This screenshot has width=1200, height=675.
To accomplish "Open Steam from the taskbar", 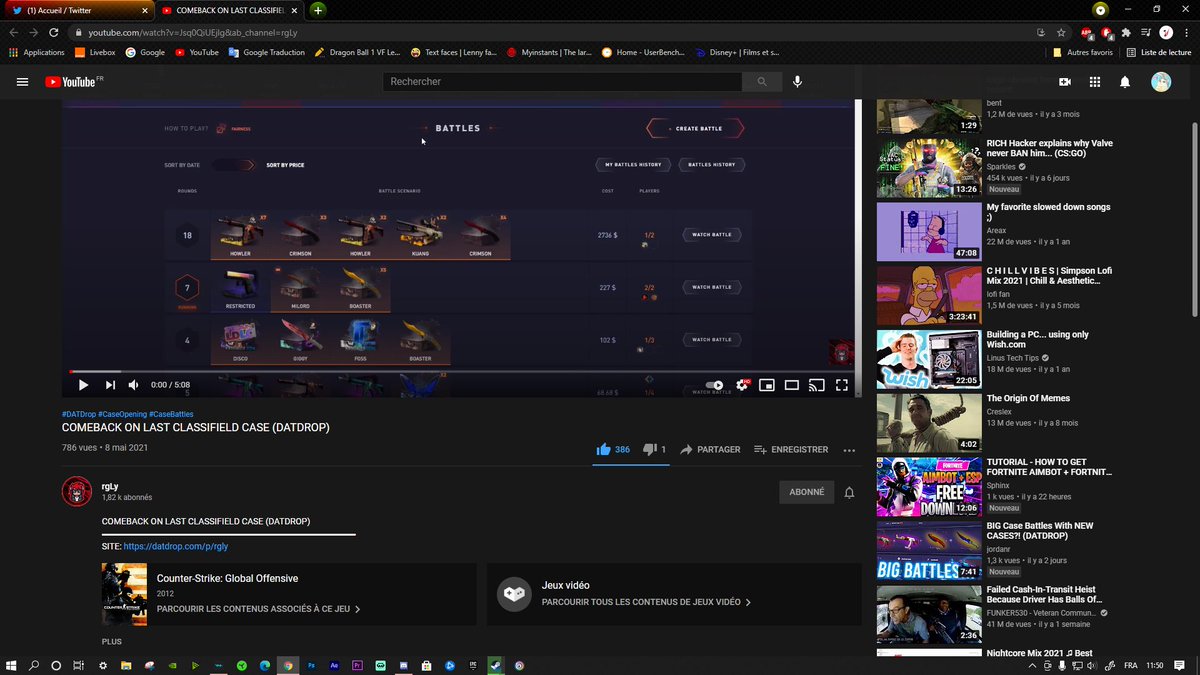I will pos(495,665).
